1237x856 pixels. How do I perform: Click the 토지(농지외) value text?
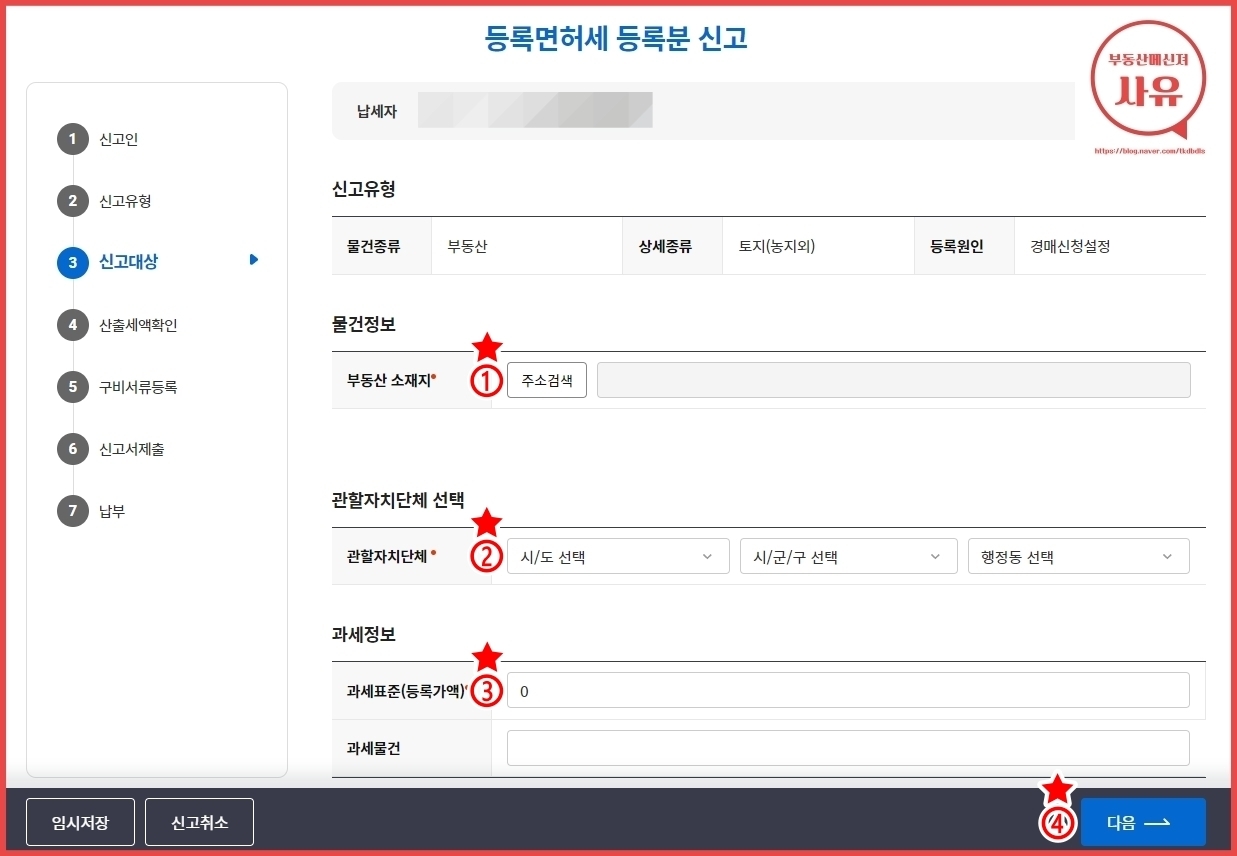pos(777,246)
